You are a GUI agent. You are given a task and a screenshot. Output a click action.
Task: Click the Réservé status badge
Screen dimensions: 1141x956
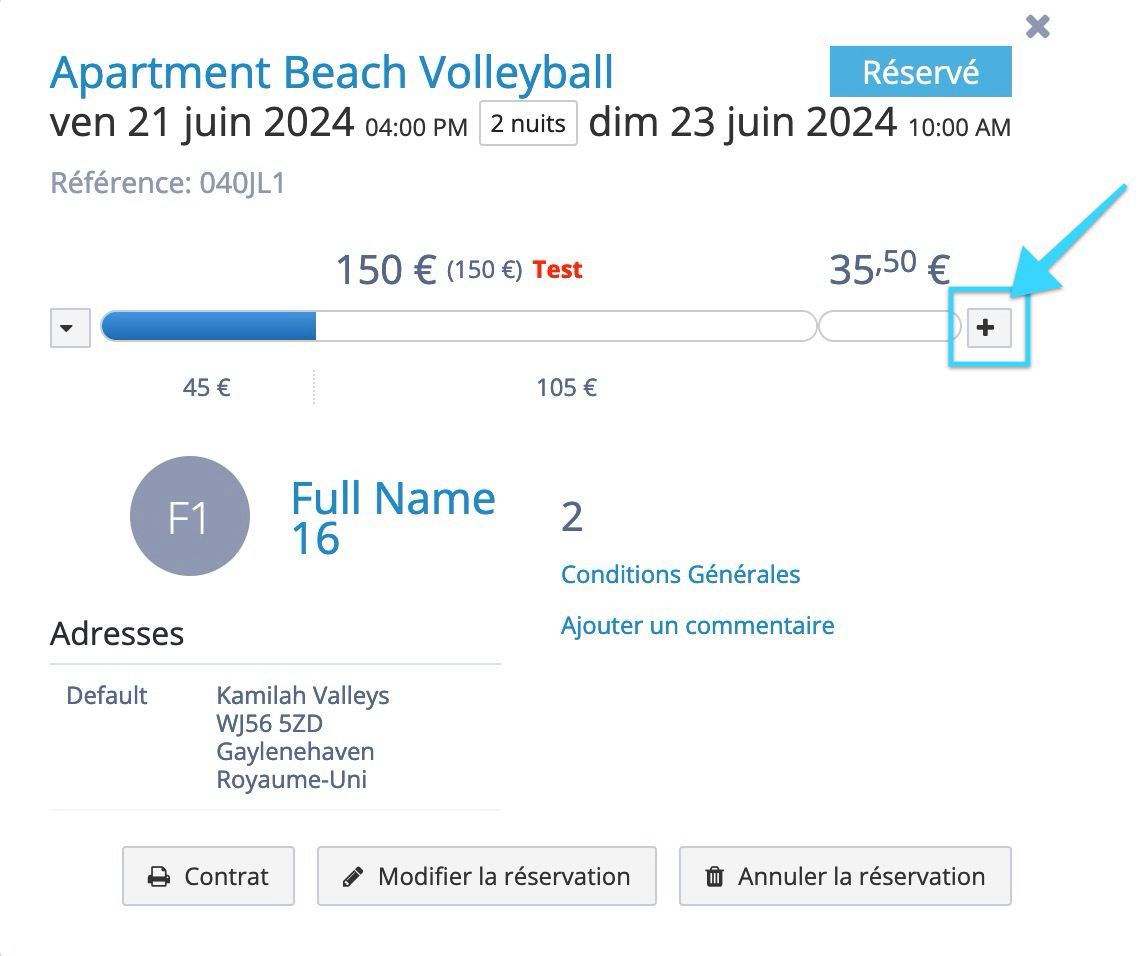[921, 71]
